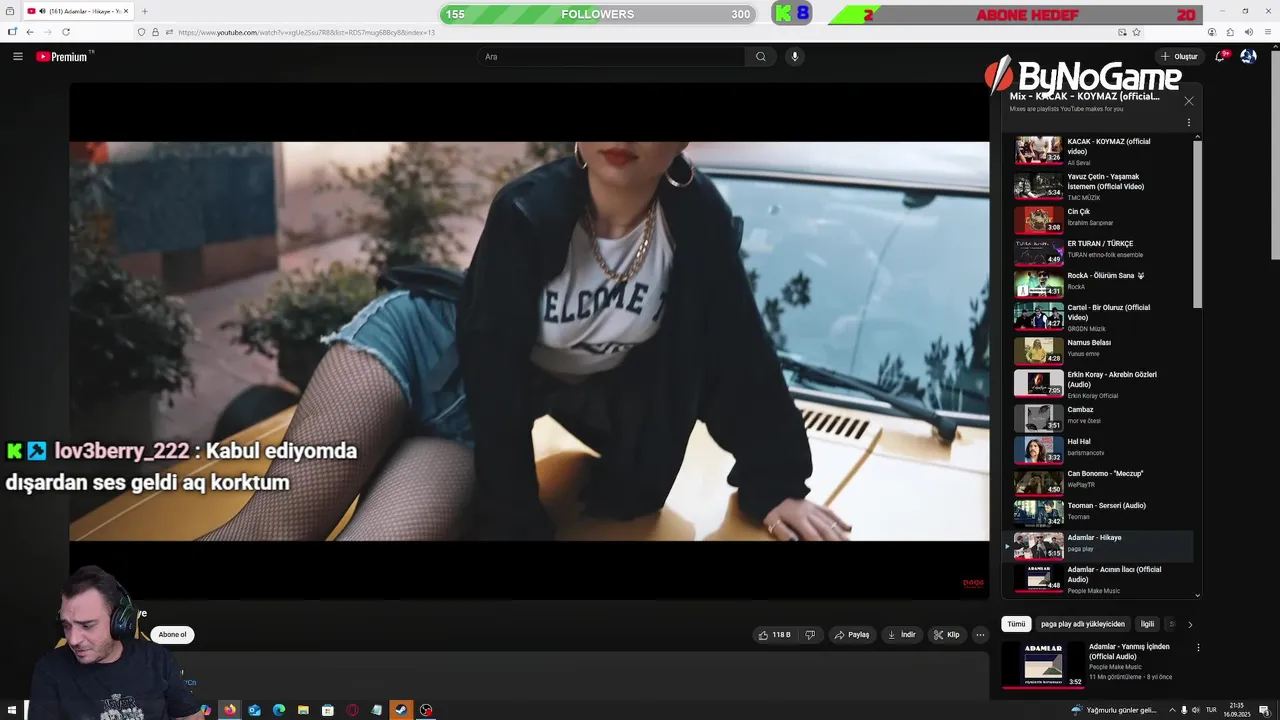1280x720 pixels.
Task: Create a clip with 'Klip'
Action: [946, 635]
